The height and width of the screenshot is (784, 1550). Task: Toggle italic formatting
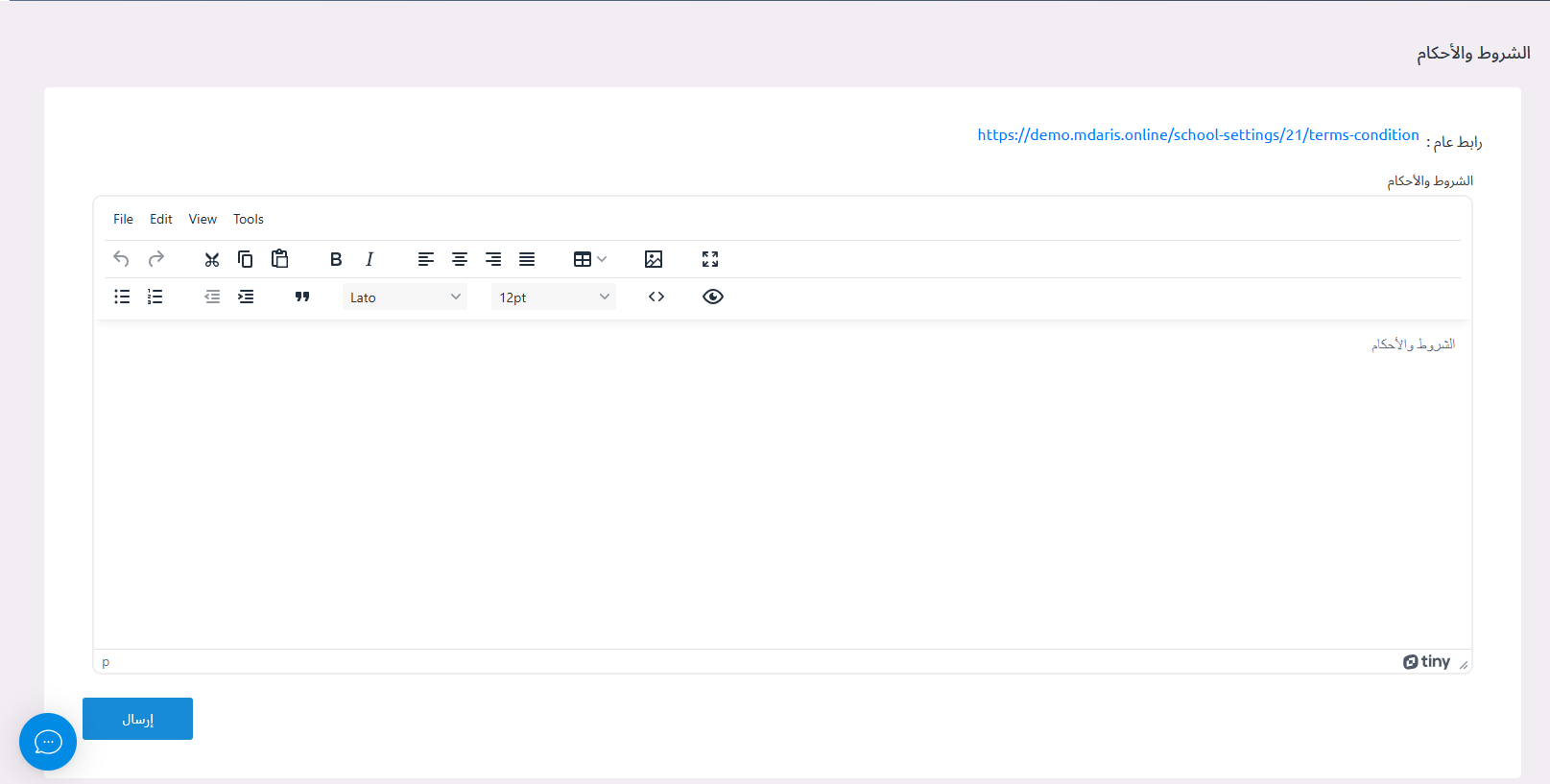(x=370, y=259)
